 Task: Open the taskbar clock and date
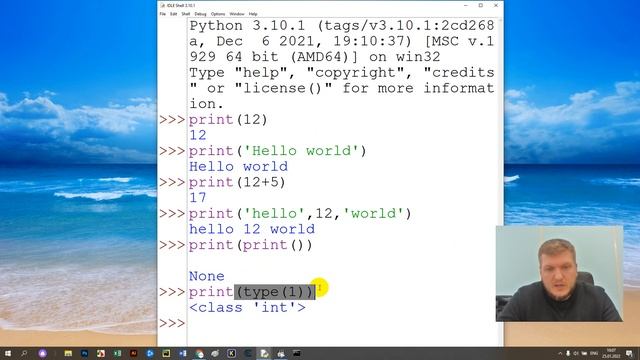tap(611, 353)
